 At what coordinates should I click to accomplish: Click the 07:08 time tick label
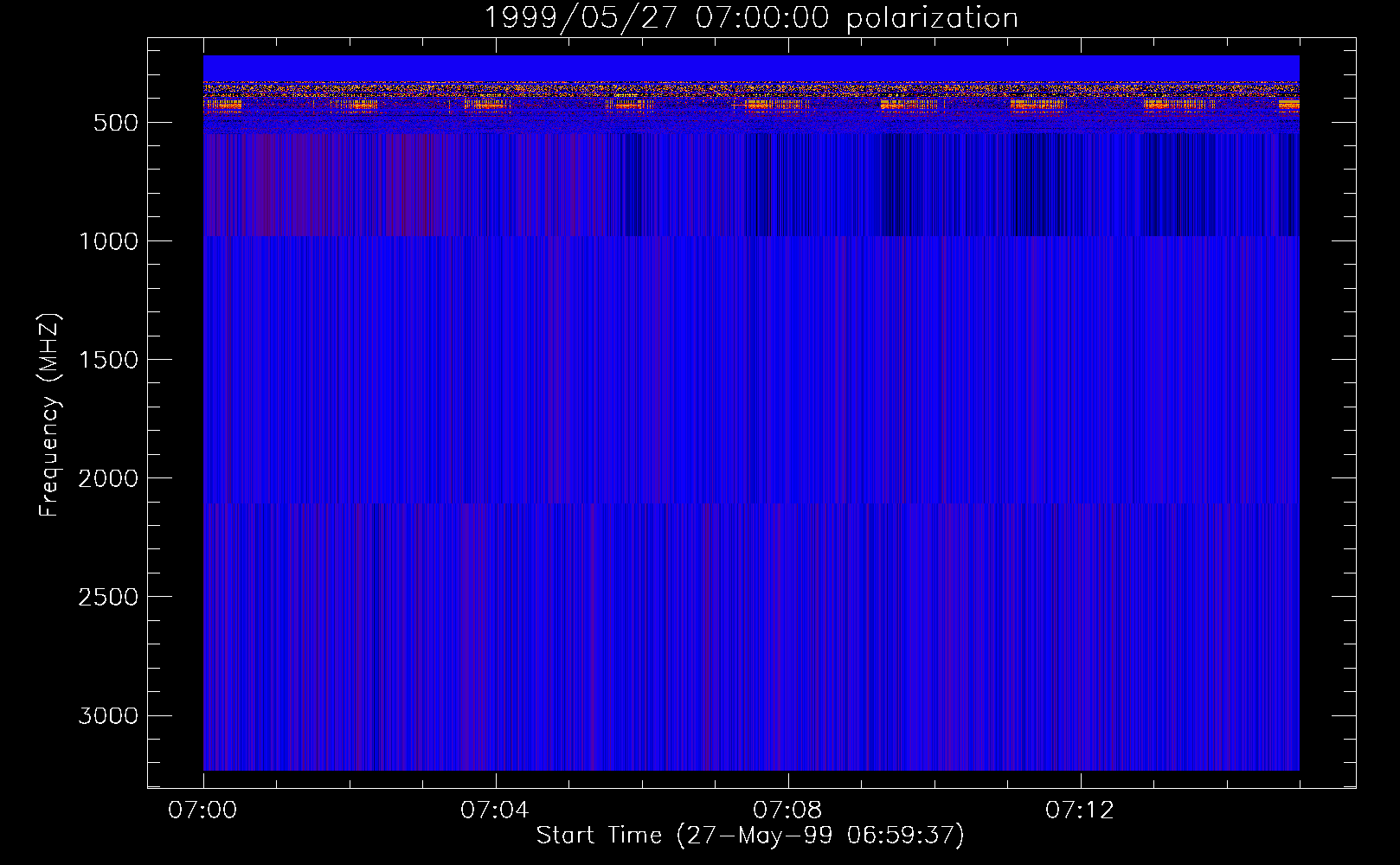click(787, 811)
